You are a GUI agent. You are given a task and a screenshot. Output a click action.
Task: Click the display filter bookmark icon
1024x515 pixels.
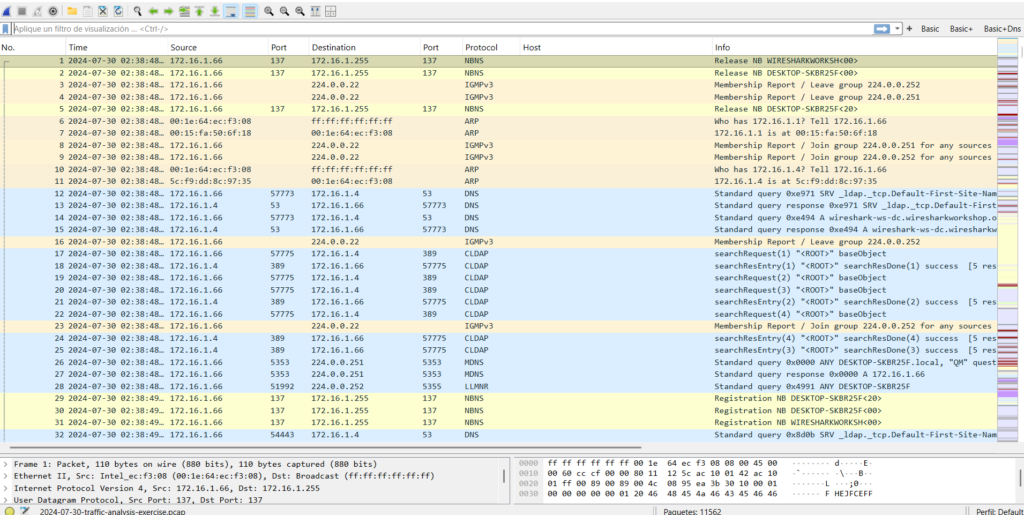pos(6,29)
